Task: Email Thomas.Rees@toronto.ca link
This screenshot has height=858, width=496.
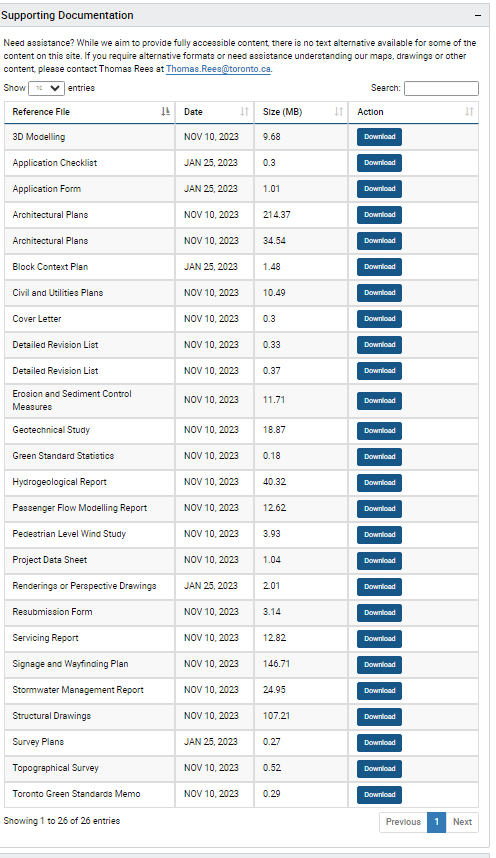Action: [x=218, y=69]
